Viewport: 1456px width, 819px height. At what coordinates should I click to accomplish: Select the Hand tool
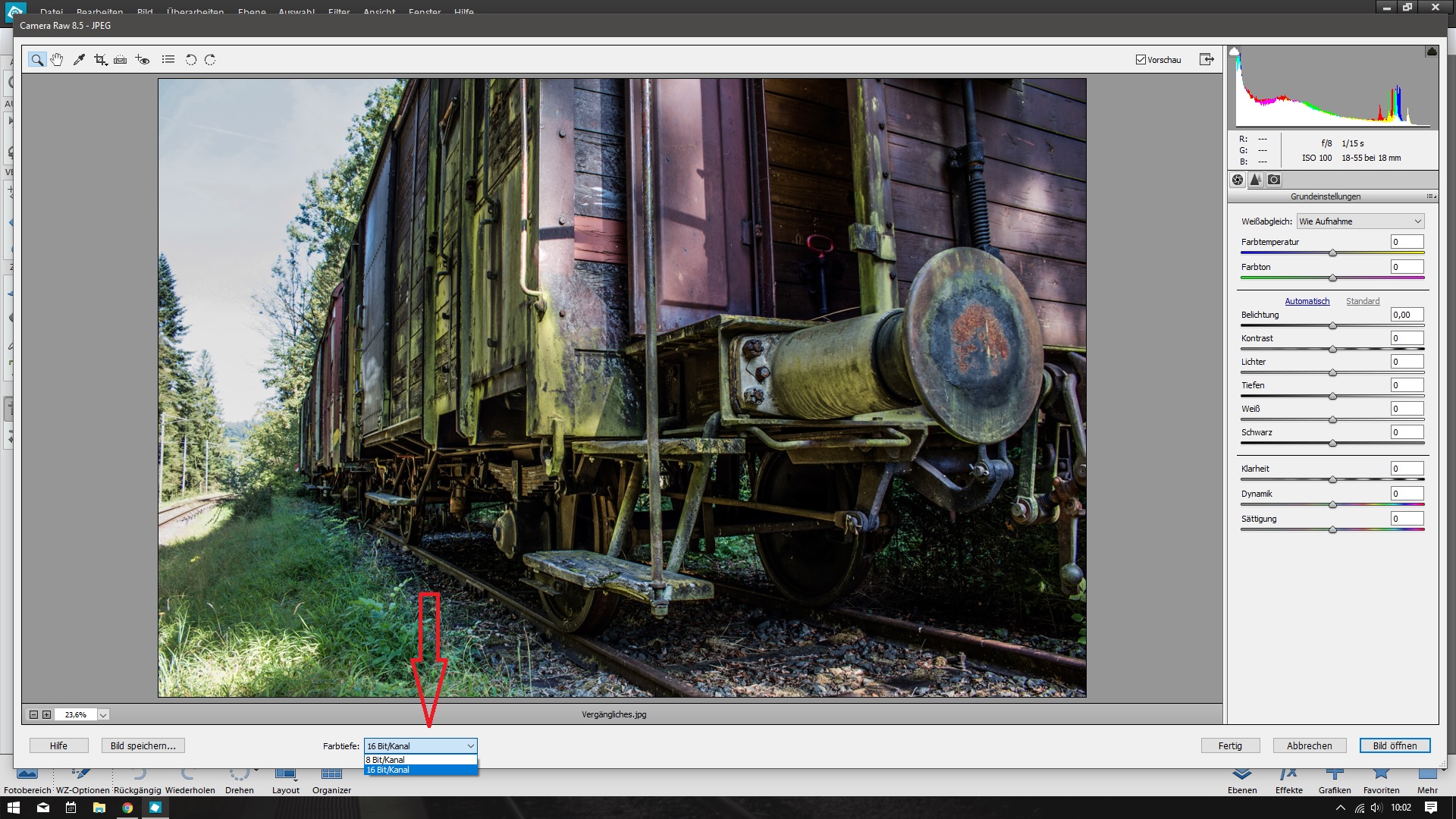click(x=57, y=60)
